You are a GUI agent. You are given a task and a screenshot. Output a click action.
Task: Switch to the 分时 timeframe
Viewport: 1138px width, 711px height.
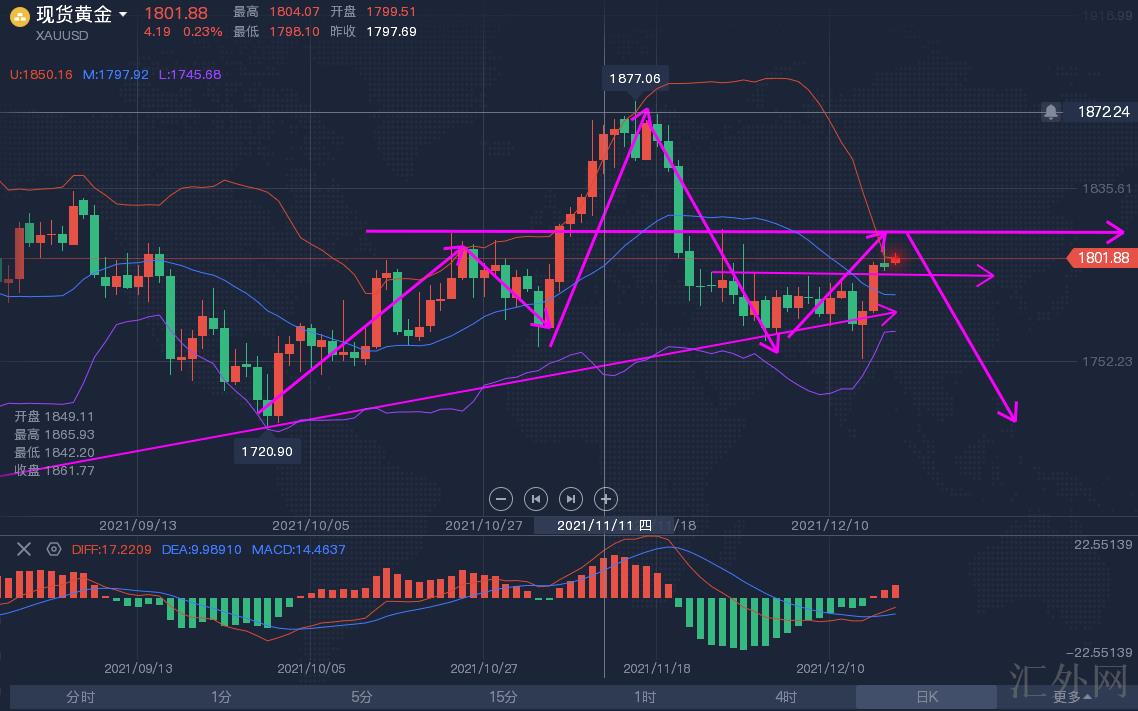(x=80, y=697)
